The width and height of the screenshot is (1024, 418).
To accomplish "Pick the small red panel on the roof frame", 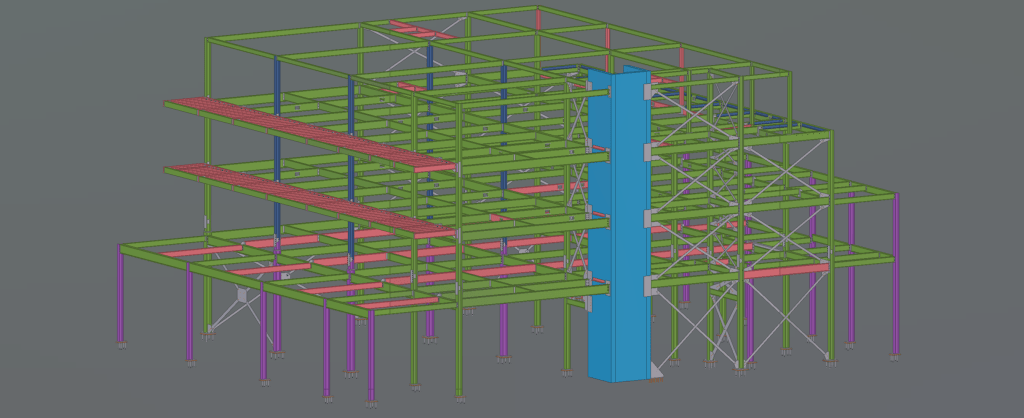I will 420,29.
